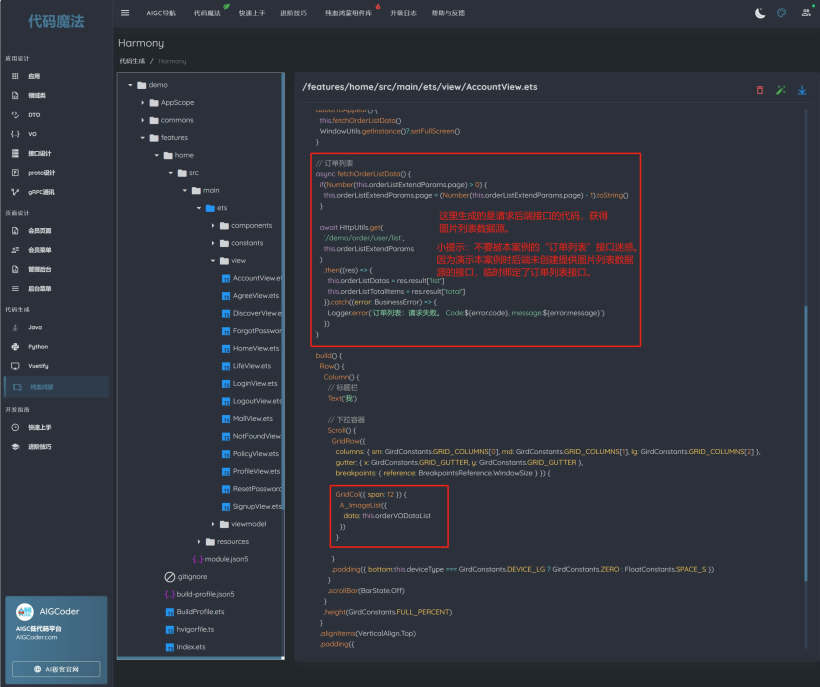Screen dimensions: 820x687
Task: Expand the viewmodel folder
Action: tap(213, 524)
